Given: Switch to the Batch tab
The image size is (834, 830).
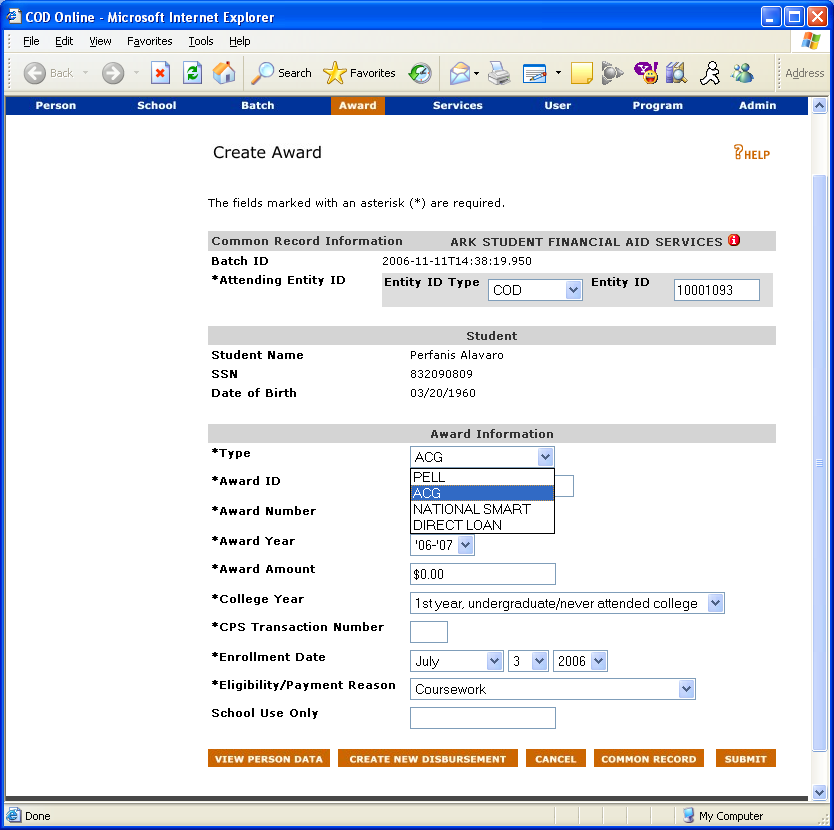Looking at the screenshot, I should (257, 105).
